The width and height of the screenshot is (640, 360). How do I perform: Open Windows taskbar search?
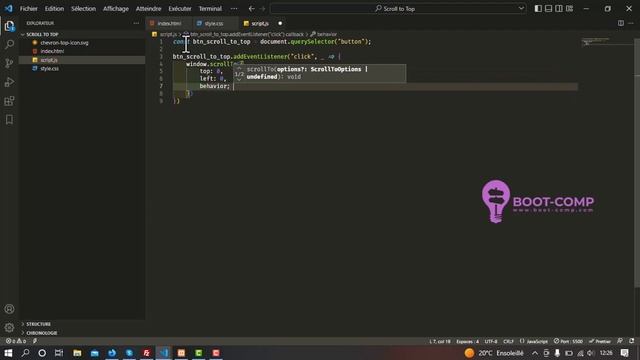25,353
